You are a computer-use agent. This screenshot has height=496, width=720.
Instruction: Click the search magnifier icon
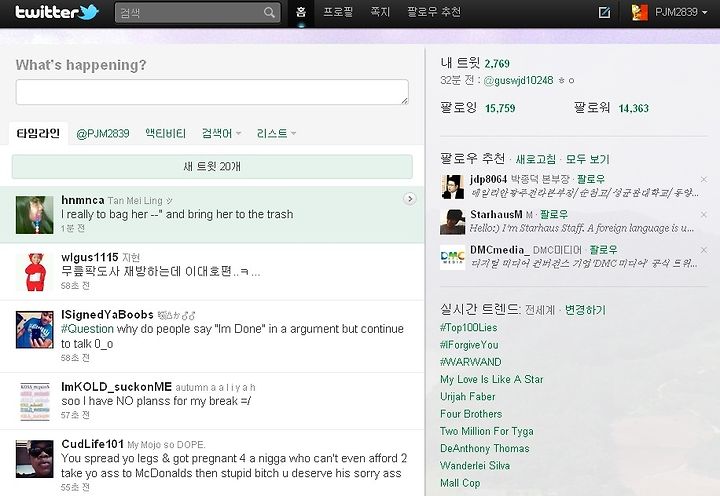pos(270,12)
